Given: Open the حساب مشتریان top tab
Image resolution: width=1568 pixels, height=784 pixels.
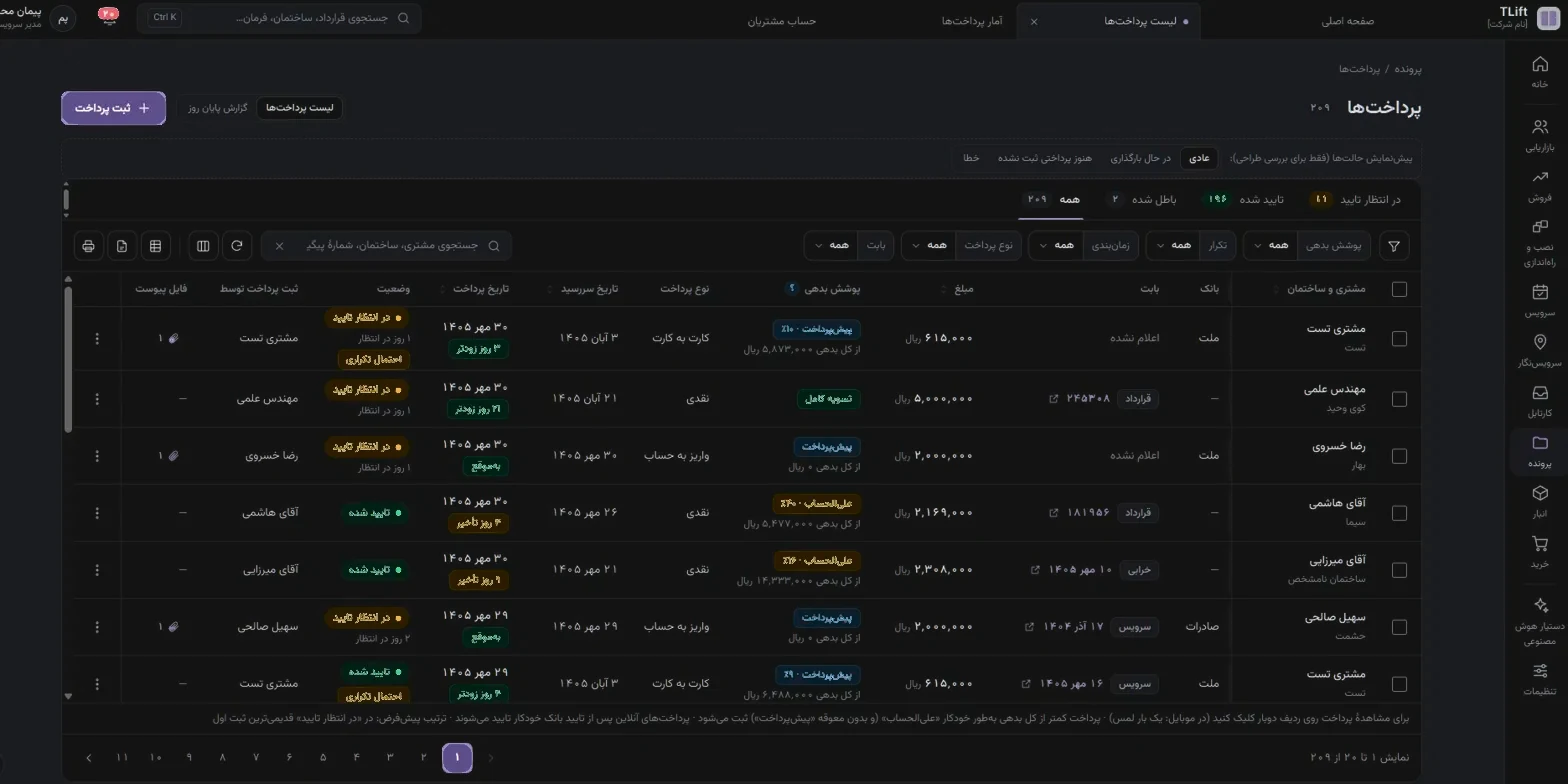Looking at the screenshot, I should [782, 21].
